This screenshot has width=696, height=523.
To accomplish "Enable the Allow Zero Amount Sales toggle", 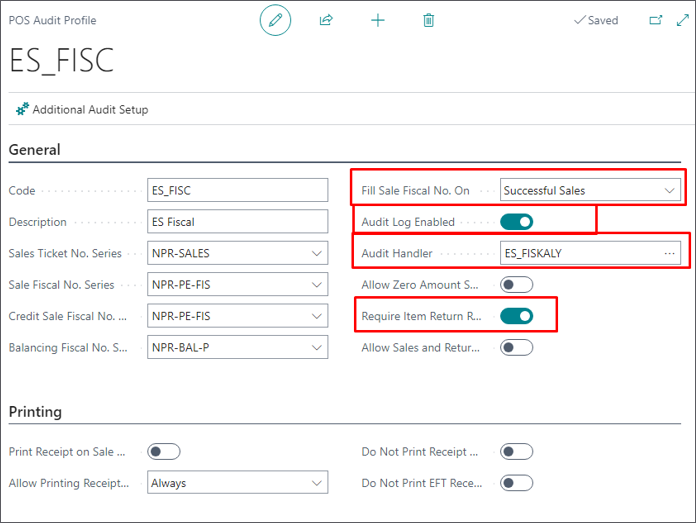I will pyautogui.click(x=516, y=285).
